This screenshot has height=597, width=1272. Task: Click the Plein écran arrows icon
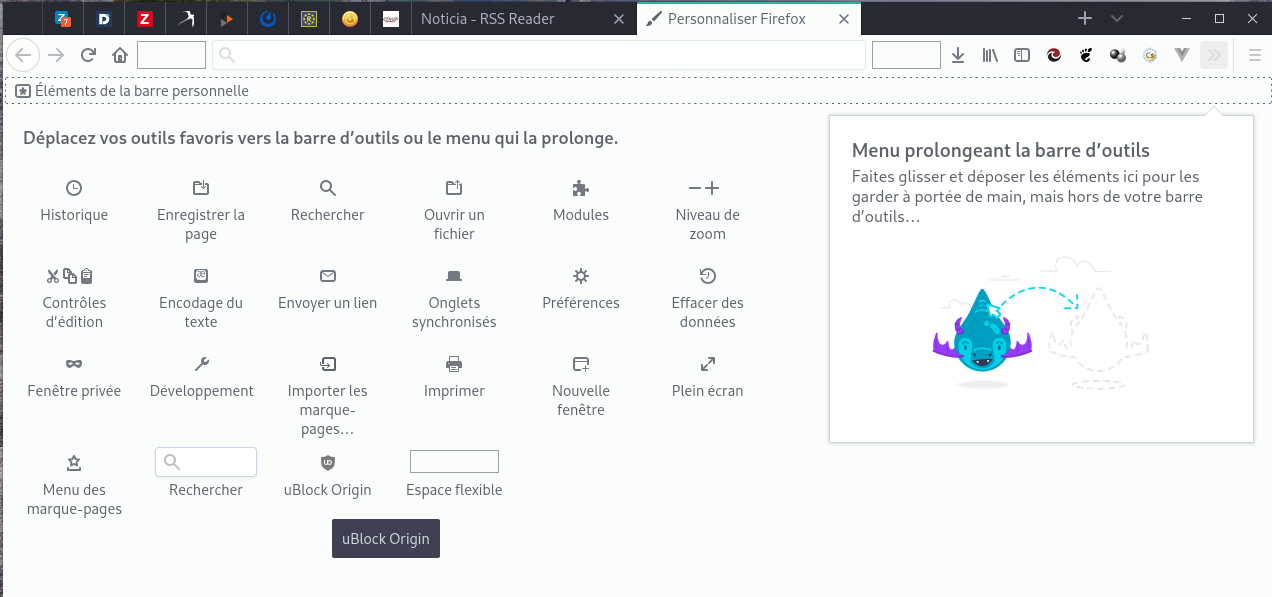click(x=707, y=364)
